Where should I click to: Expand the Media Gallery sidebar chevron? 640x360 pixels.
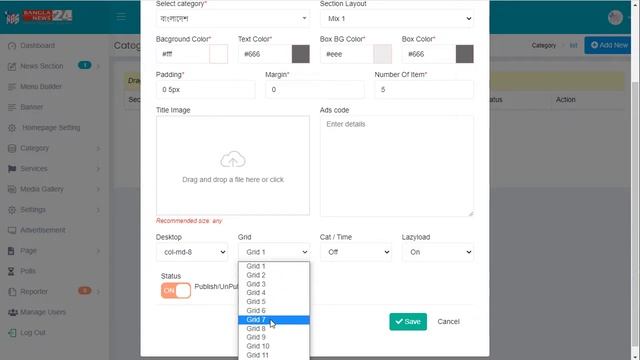98,189
